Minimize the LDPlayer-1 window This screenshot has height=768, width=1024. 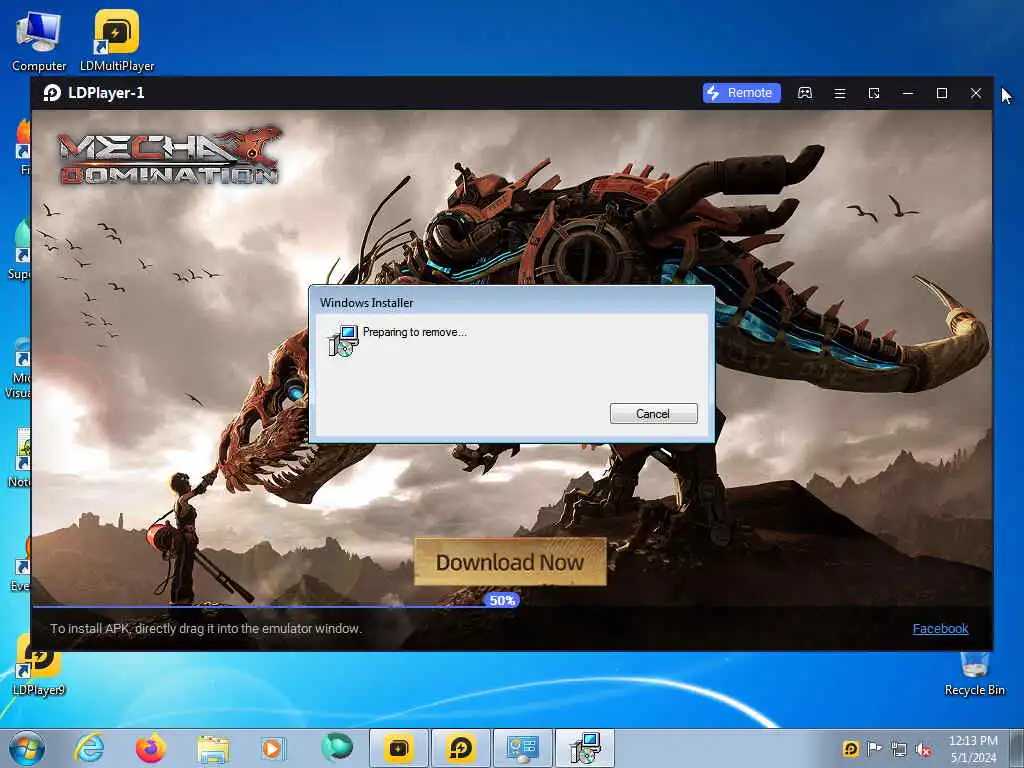tap(908, 93)
